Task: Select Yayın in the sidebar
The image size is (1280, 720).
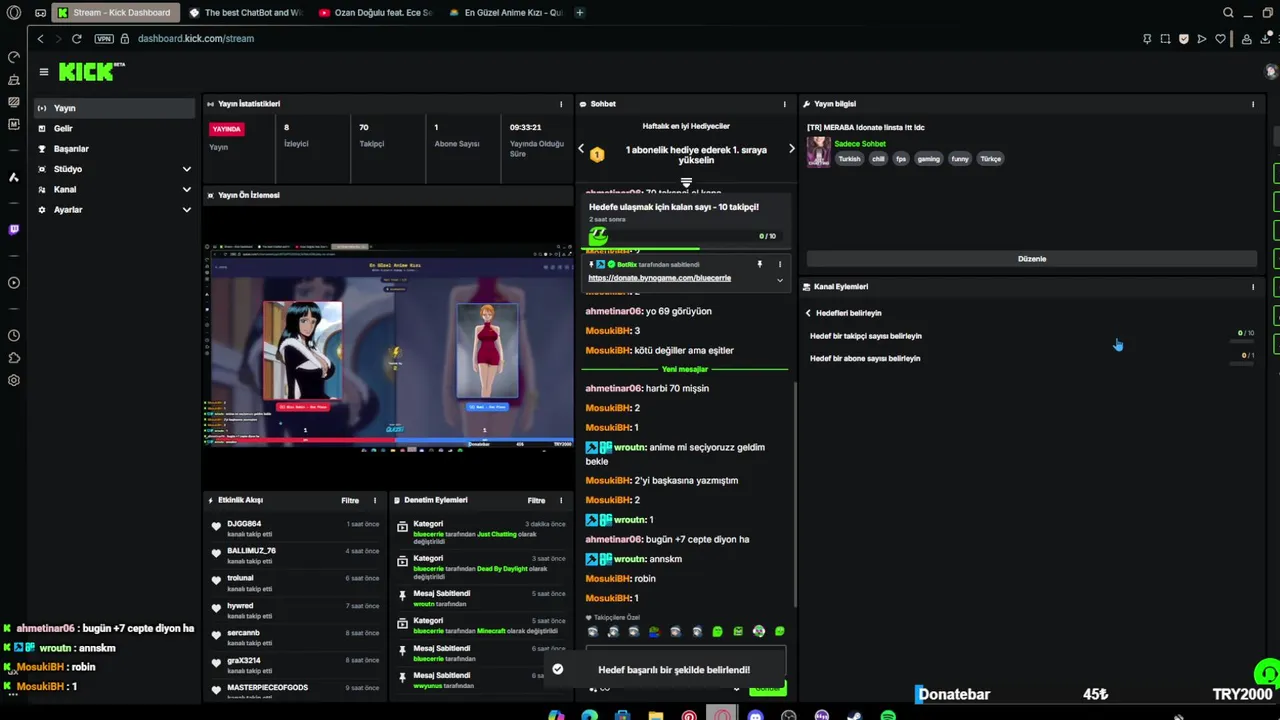Action: click(x=115, y=108)
